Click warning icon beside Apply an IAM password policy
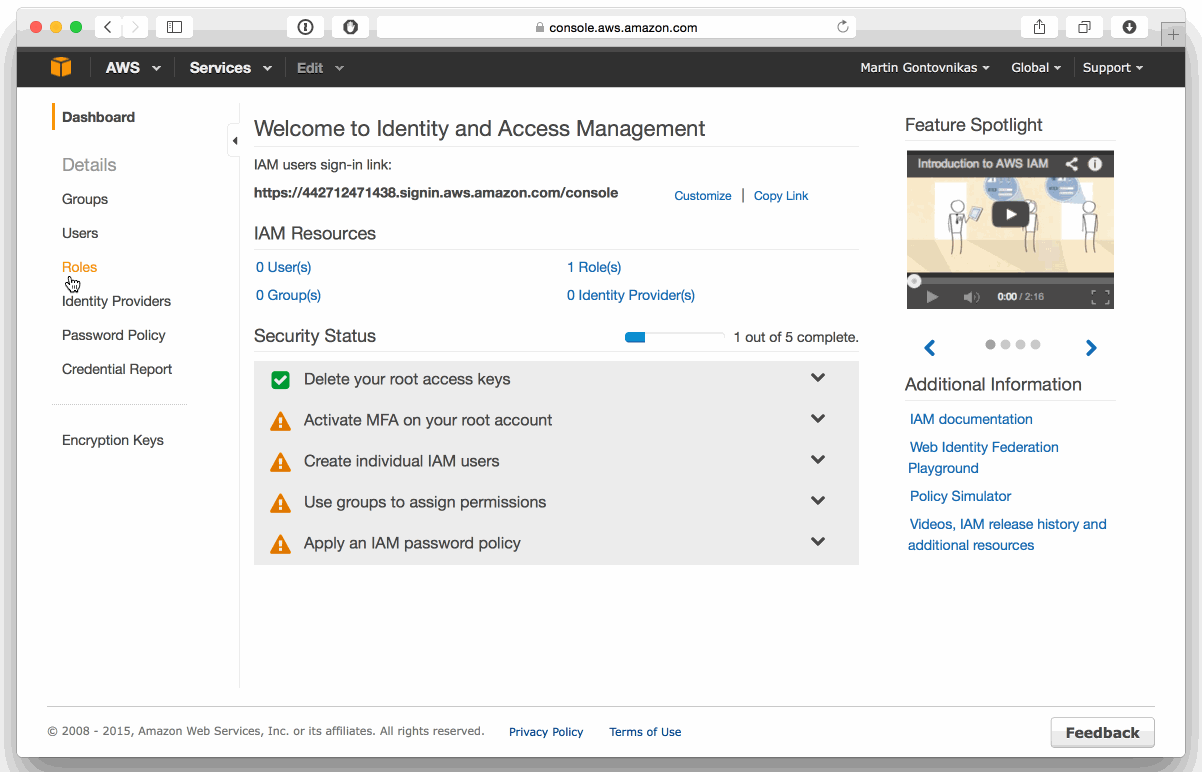The height and width of the screenshot is (772, 1202). pos(281,544)
